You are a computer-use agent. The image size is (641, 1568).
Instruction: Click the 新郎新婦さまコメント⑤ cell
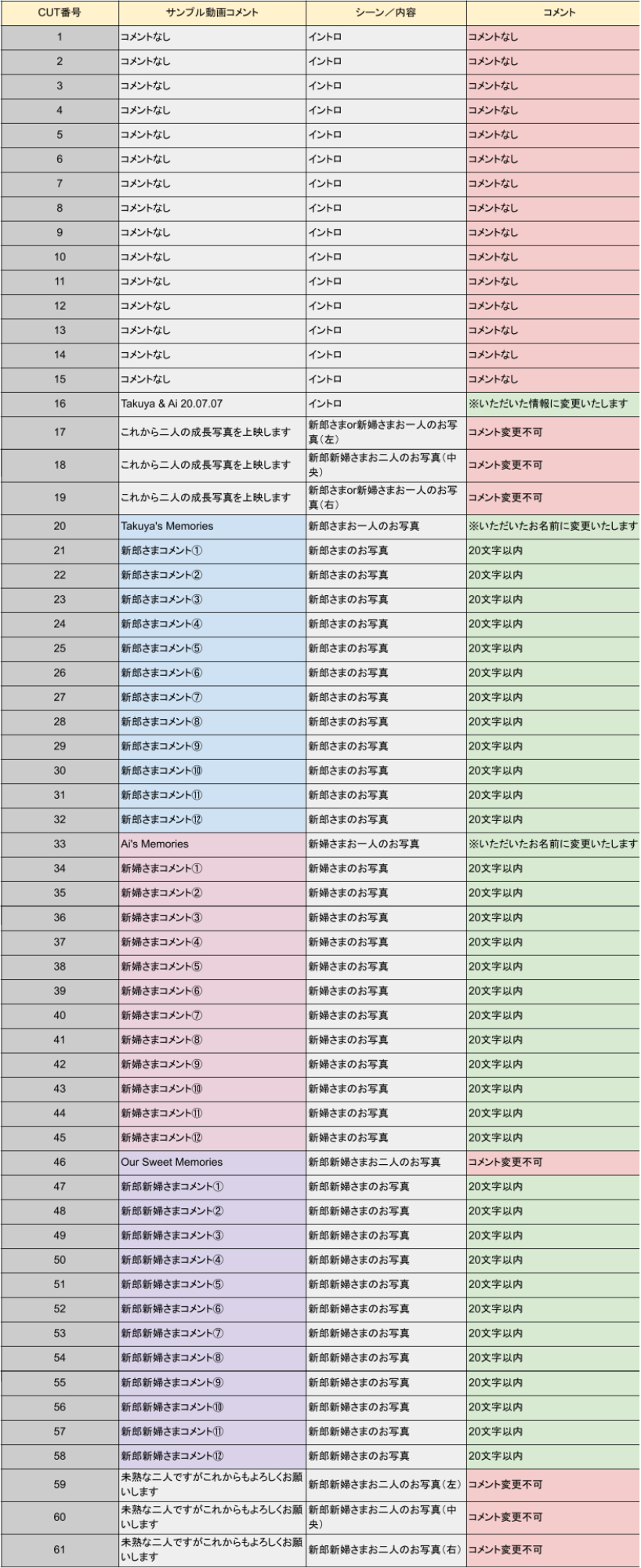(212, 1284)
